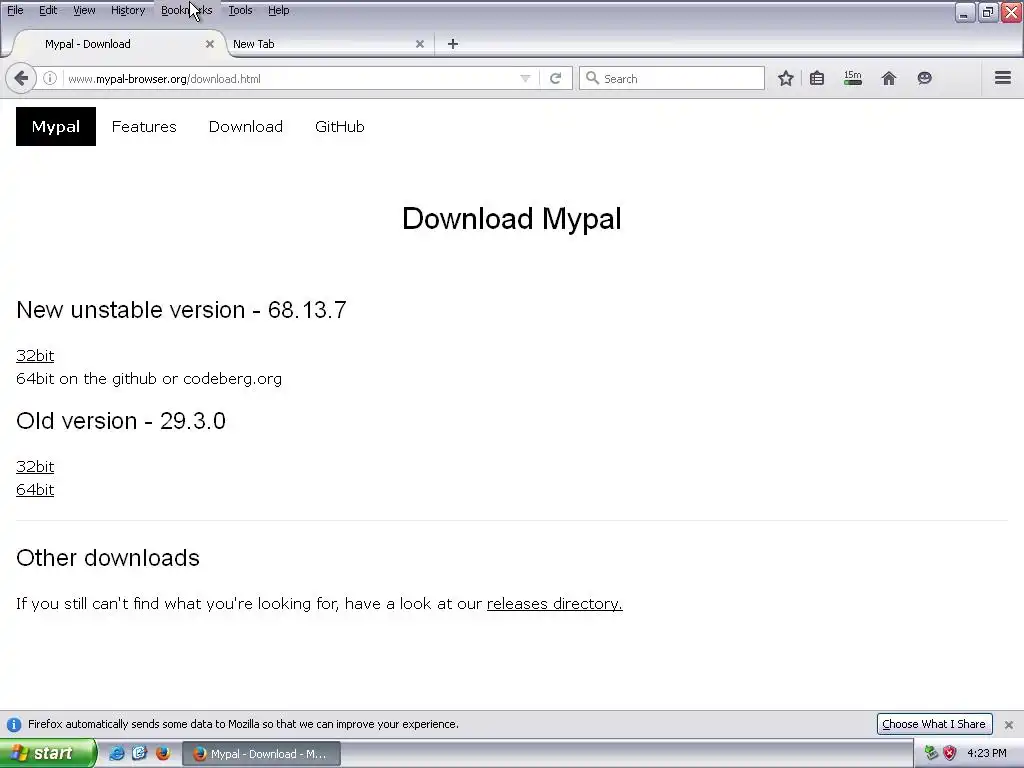The image size is (1024, 768).
Task: Open the Windows start menu
Action: pos(47,753)
